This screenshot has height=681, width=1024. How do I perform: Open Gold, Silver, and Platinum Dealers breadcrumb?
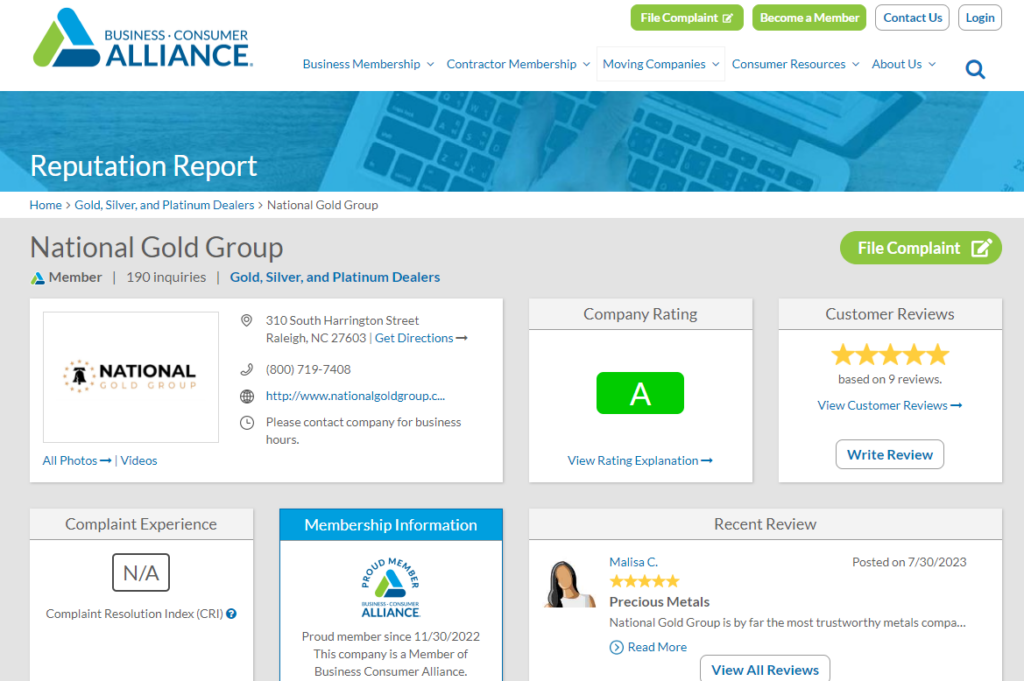[x=164, y=205]
